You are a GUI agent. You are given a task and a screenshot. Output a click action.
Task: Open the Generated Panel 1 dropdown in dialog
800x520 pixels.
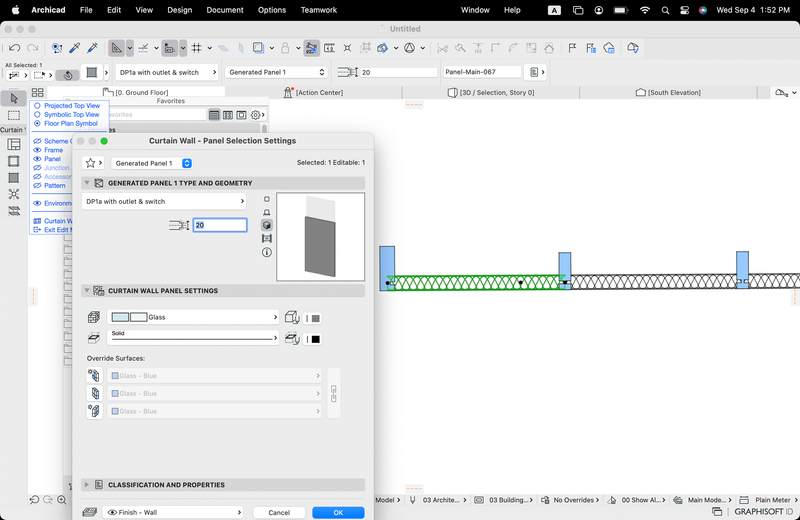pyautogui.click(x=152, y=163)
